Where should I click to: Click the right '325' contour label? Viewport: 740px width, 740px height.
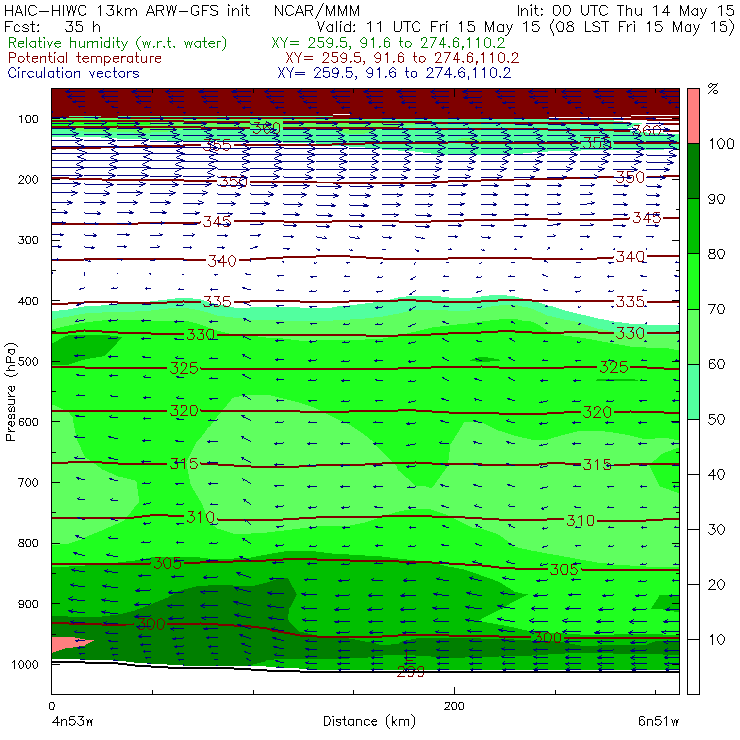614,367
